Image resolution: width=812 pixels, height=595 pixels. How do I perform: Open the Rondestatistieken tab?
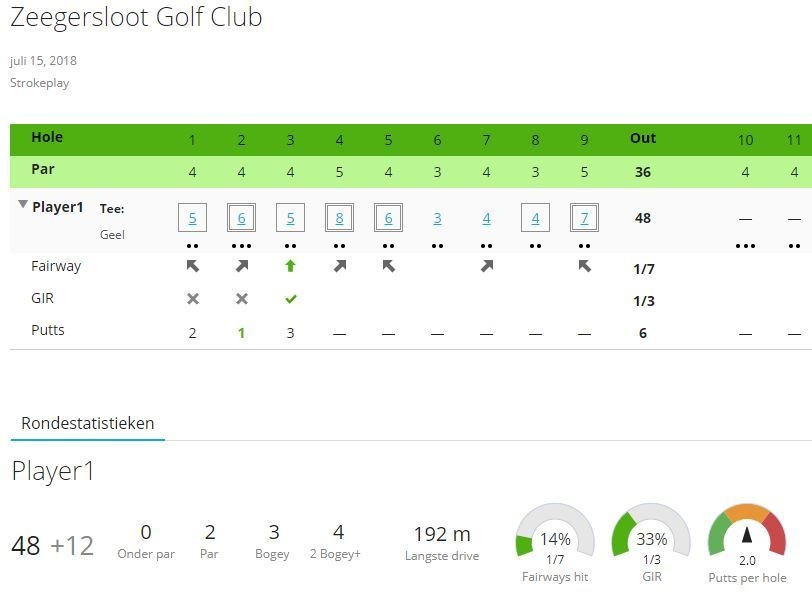point(88,423)
